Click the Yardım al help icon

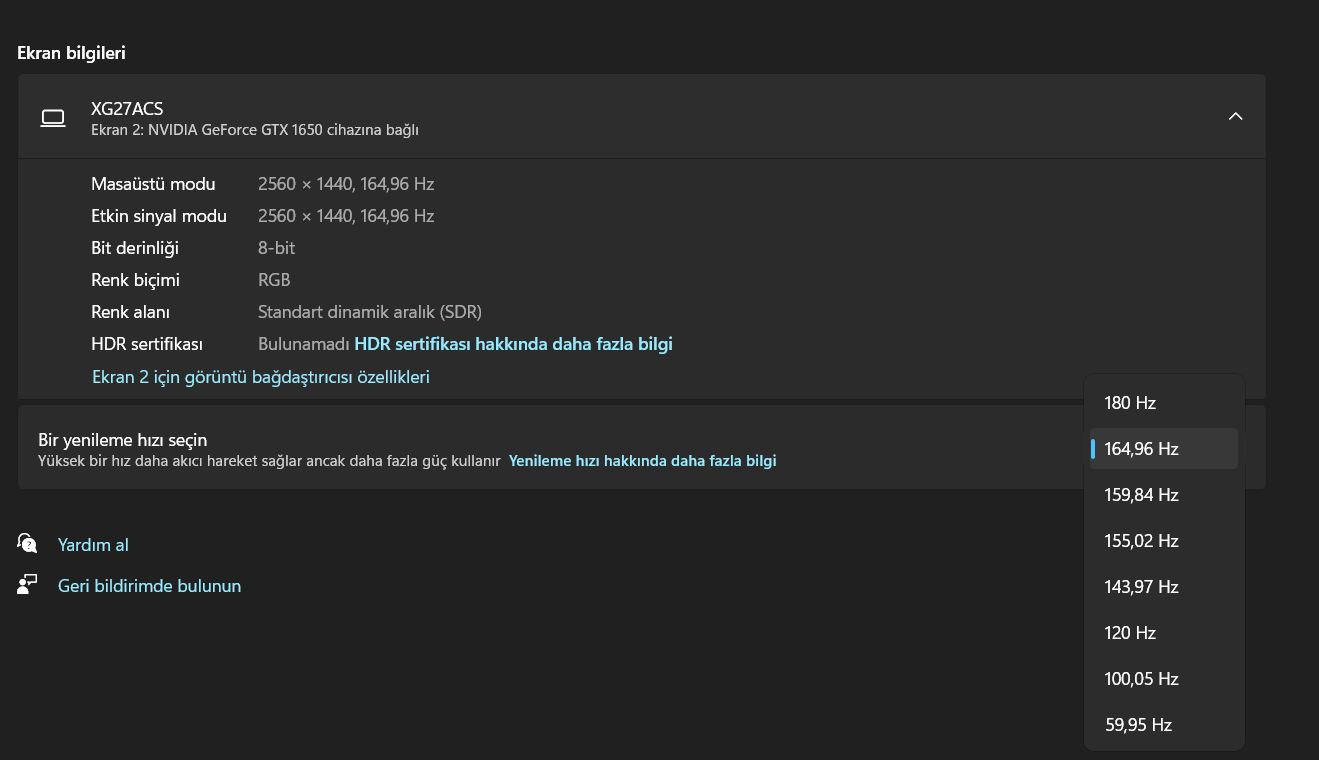coord(27,543)
